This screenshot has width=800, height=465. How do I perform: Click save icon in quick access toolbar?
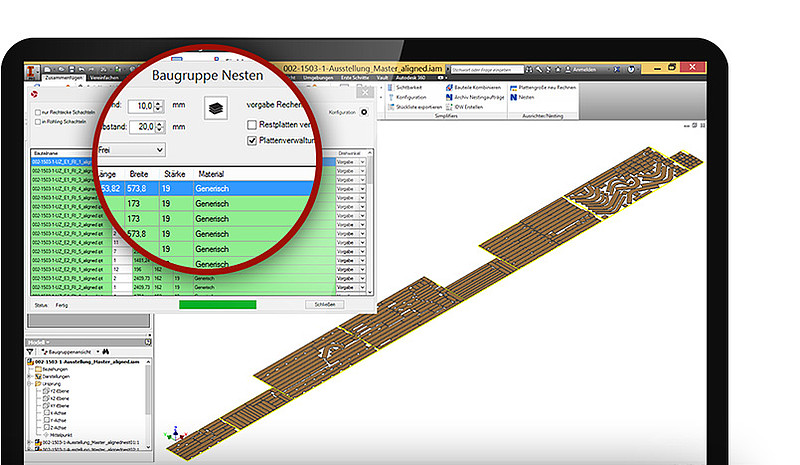[71, 69]
